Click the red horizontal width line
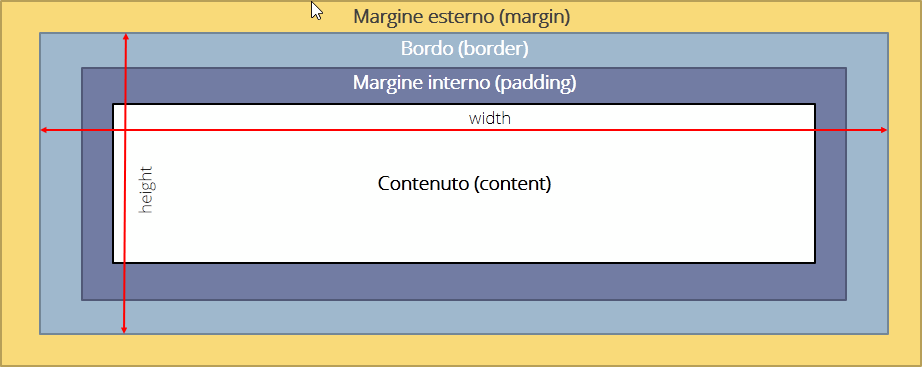This screenshot has width=922, height=367. coord(464,130)
